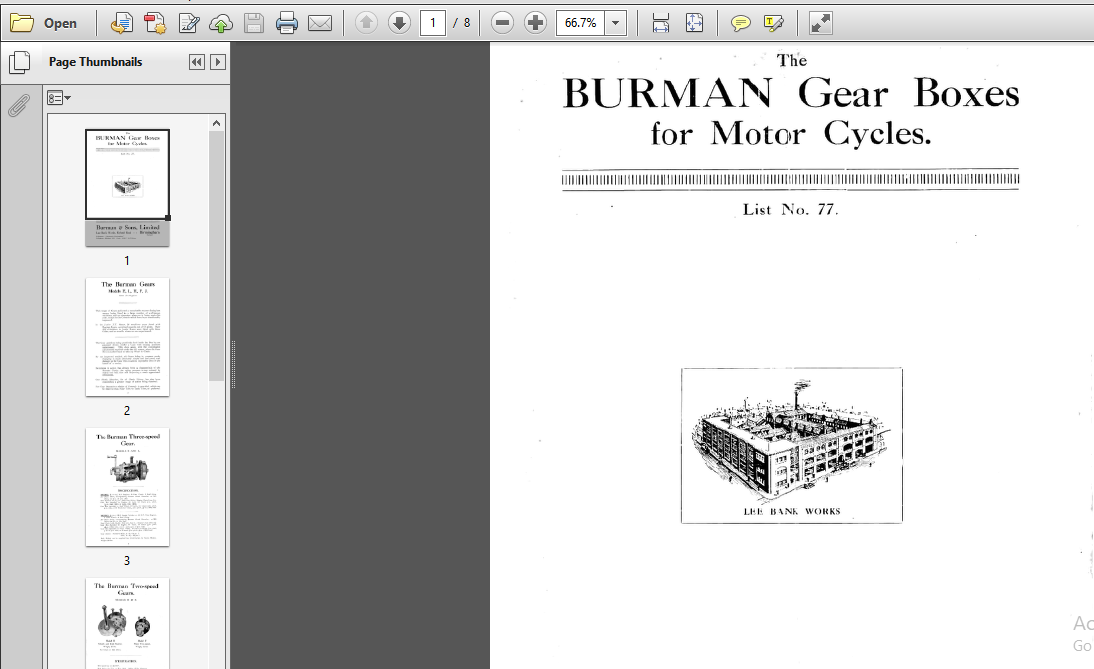
Task: Zoom out with the minus button
Action: coord(502,23)
